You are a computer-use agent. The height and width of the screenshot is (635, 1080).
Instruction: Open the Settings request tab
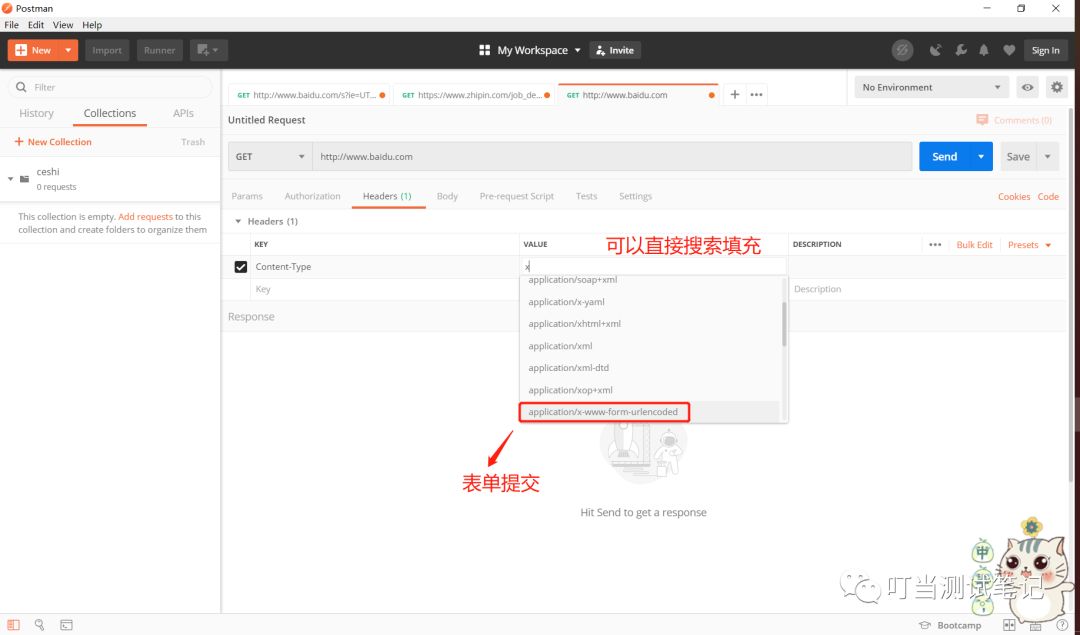635,196
